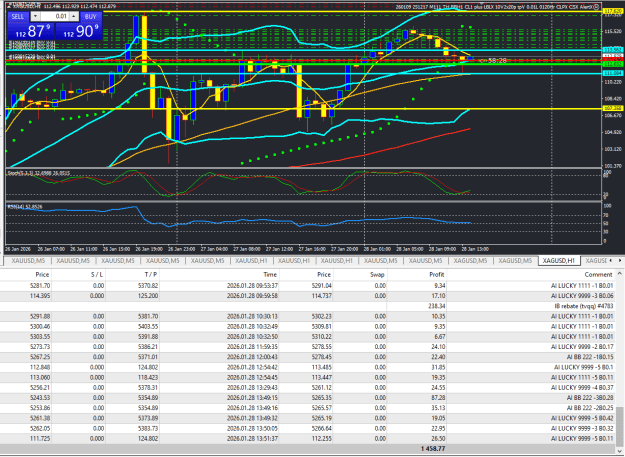Click the RSI(14) indicator label

tap(26, 206)
